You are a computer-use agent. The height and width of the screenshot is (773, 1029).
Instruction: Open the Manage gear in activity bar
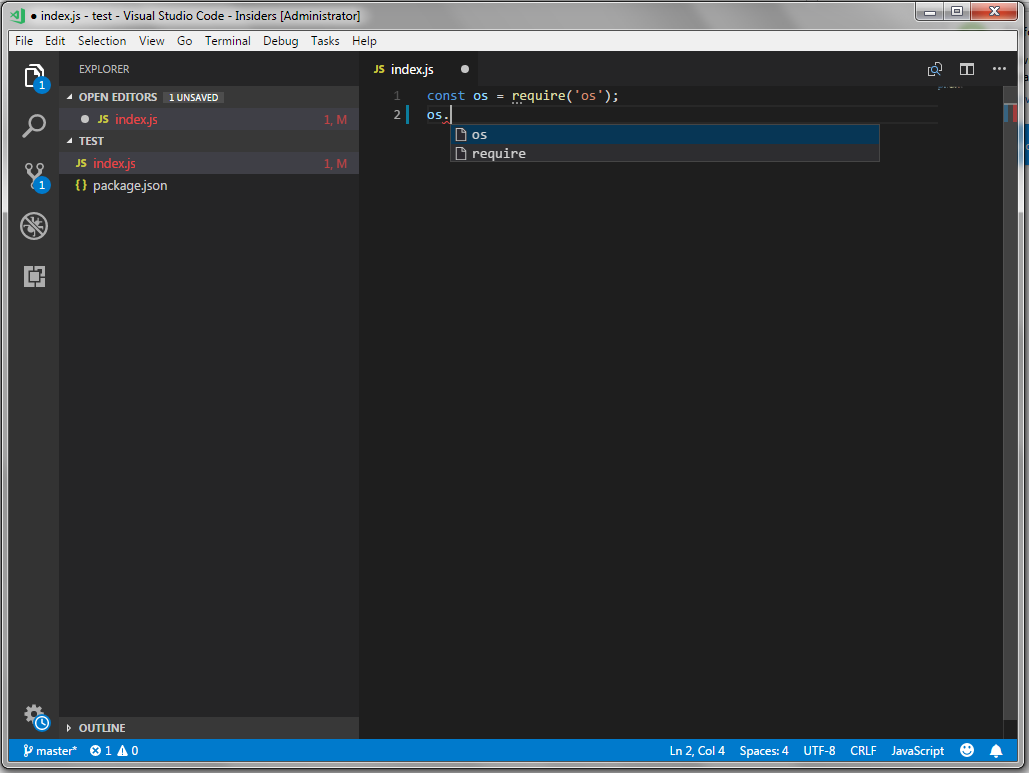(x=36, y=717)
